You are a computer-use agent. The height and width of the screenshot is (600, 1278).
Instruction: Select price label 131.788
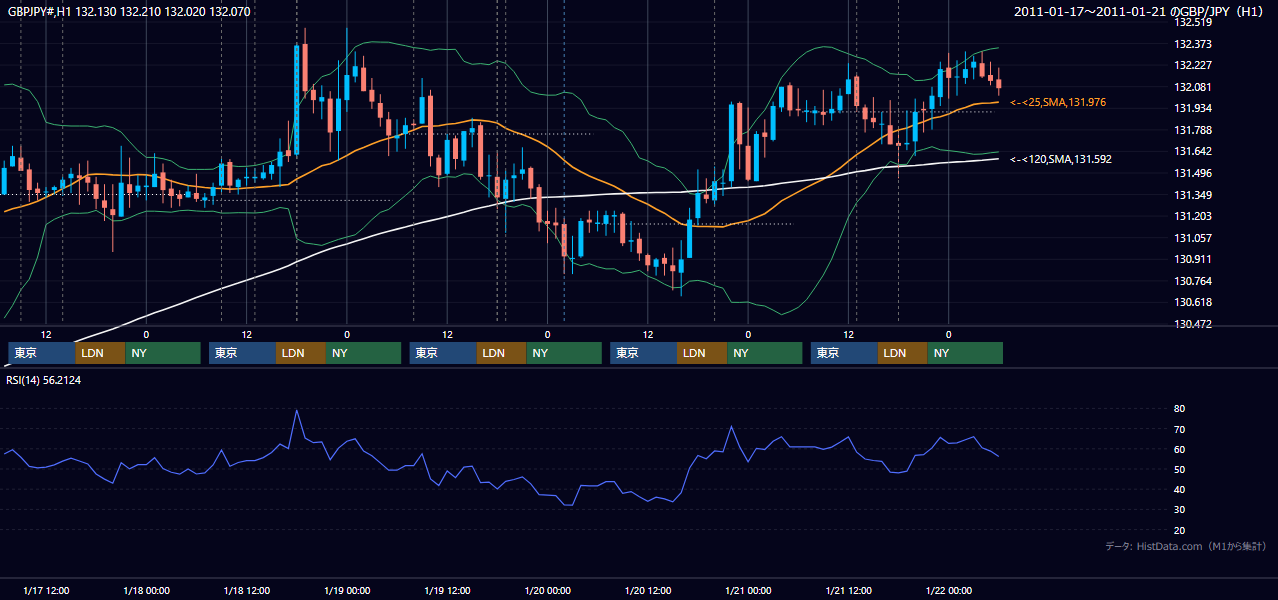[1192, 130]
